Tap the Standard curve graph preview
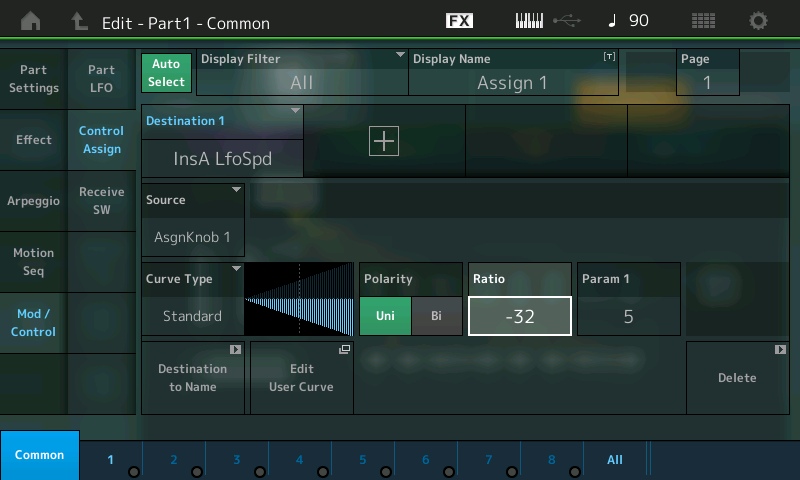This screenshot has width=800, height=480. point(299,299)
